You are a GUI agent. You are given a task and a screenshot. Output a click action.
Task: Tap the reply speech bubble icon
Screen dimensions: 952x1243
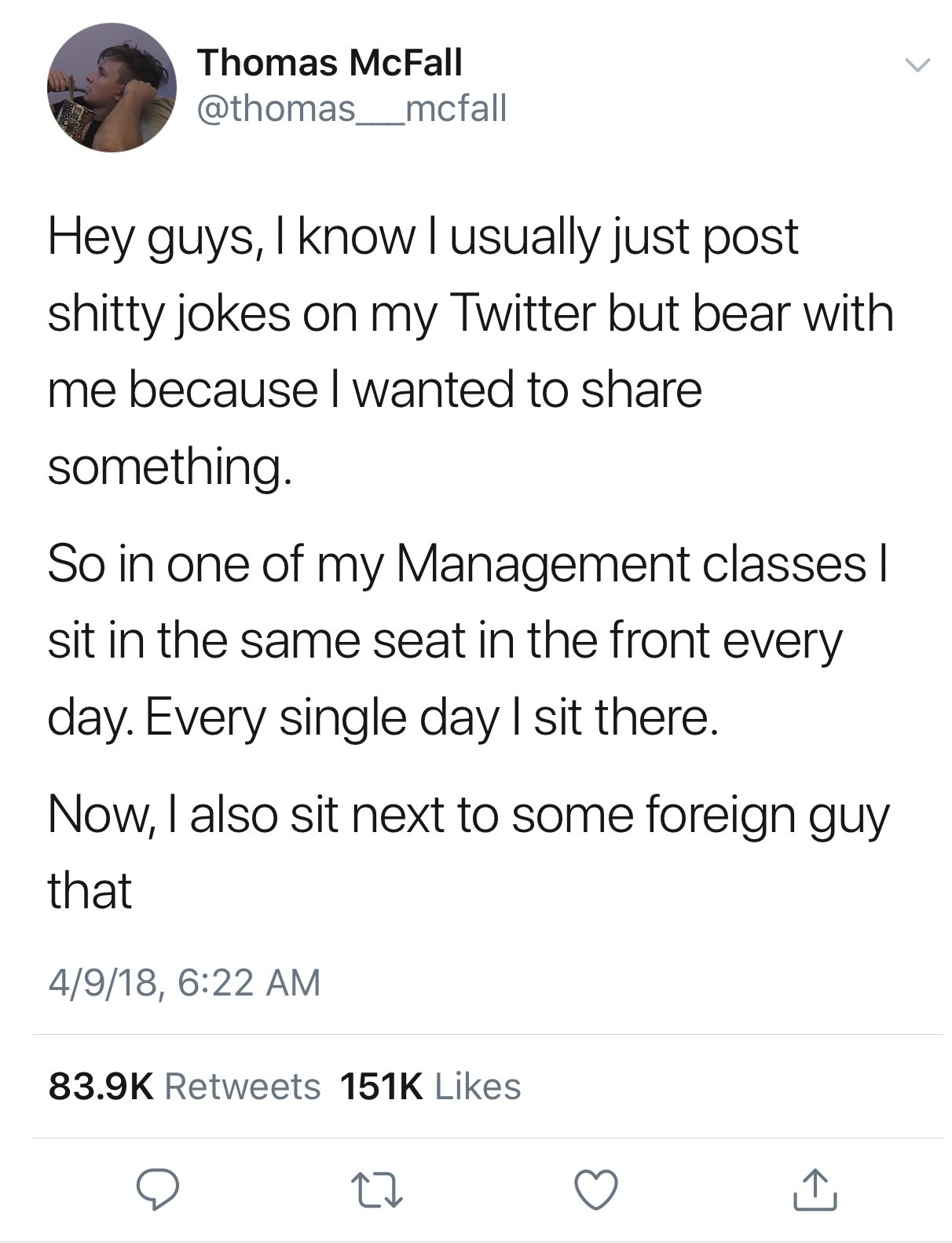pyautogui.click(x=158, y=1189)
